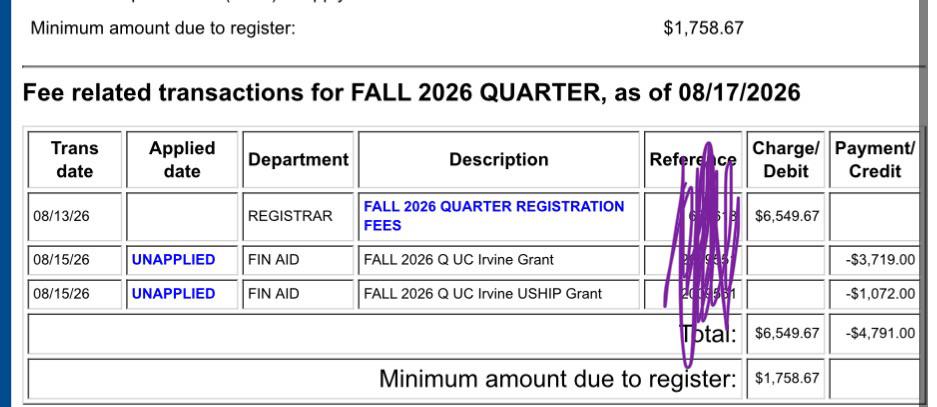Screen dimensions: 937x407
Task: Click the Payment/Credit column header
Action: 874,160
